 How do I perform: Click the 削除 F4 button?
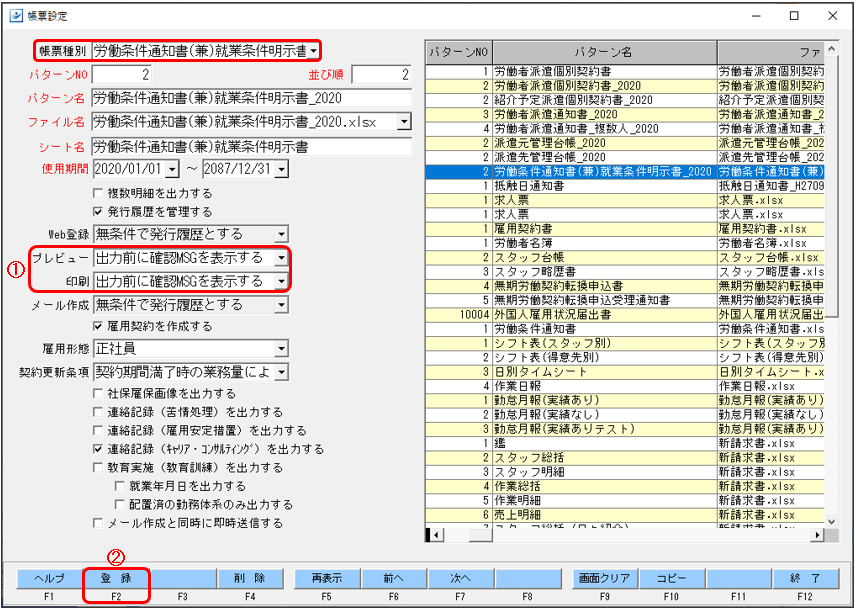click(x=251, y=579)
